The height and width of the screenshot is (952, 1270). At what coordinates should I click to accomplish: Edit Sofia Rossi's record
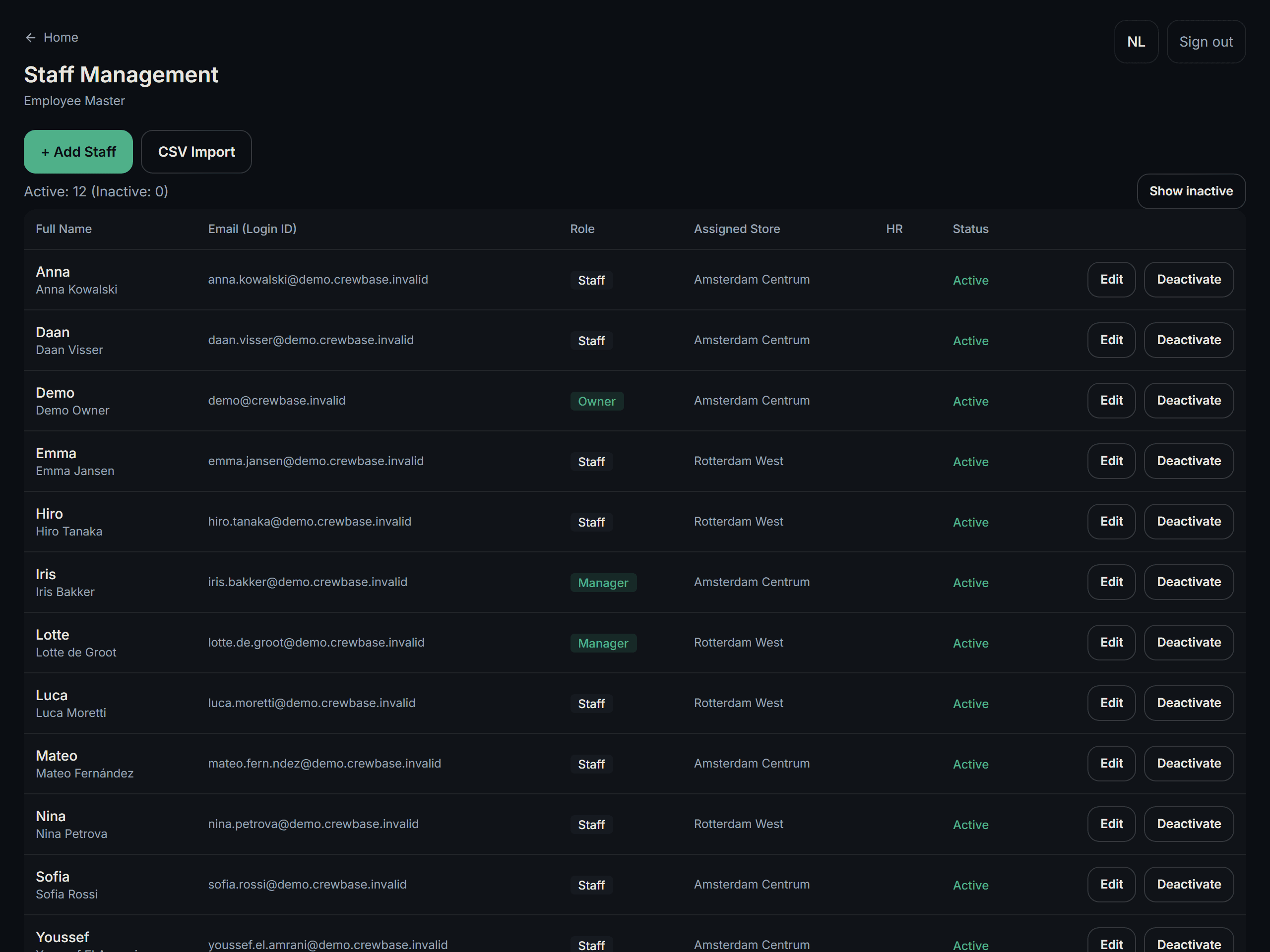[x=1111, y=884]
